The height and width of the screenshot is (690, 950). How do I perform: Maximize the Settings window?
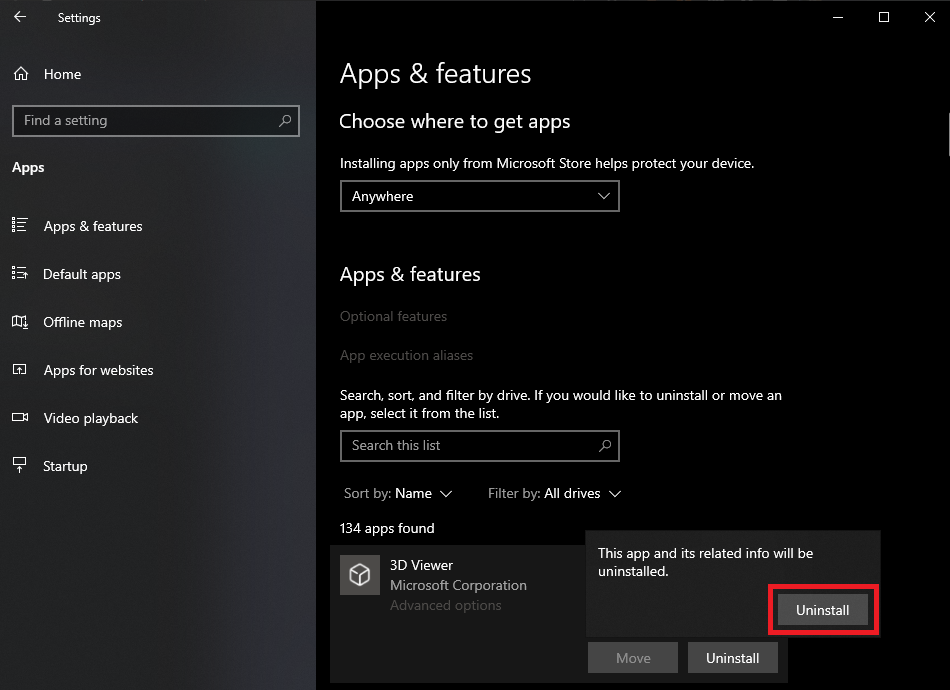coord(884,17)
